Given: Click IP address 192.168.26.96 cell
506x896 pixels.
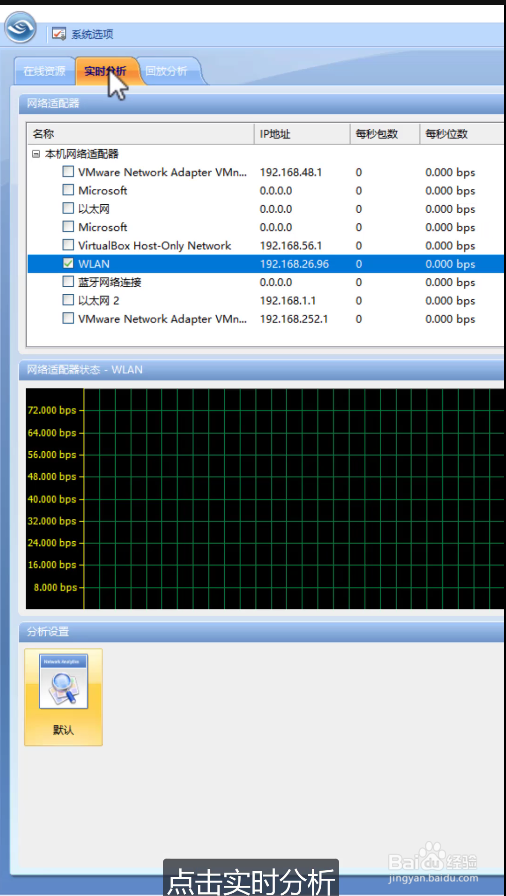Looking at the screenshot, I should [294, 264].
